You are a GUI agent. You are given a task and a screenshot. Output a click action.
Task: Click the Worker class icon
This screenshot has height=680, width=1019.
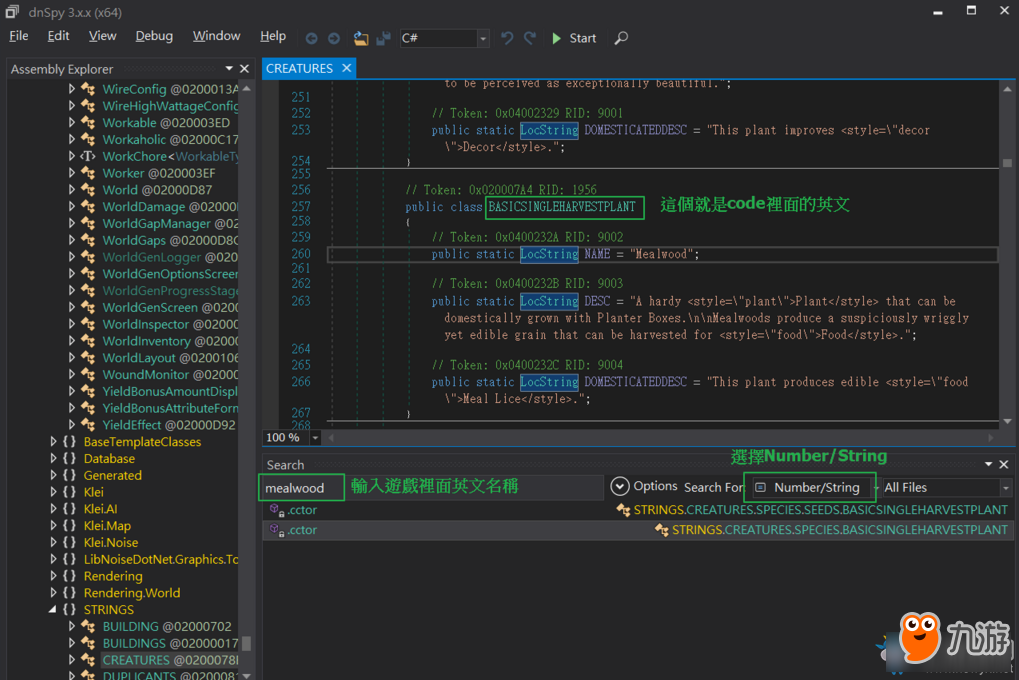click(88, 173)
